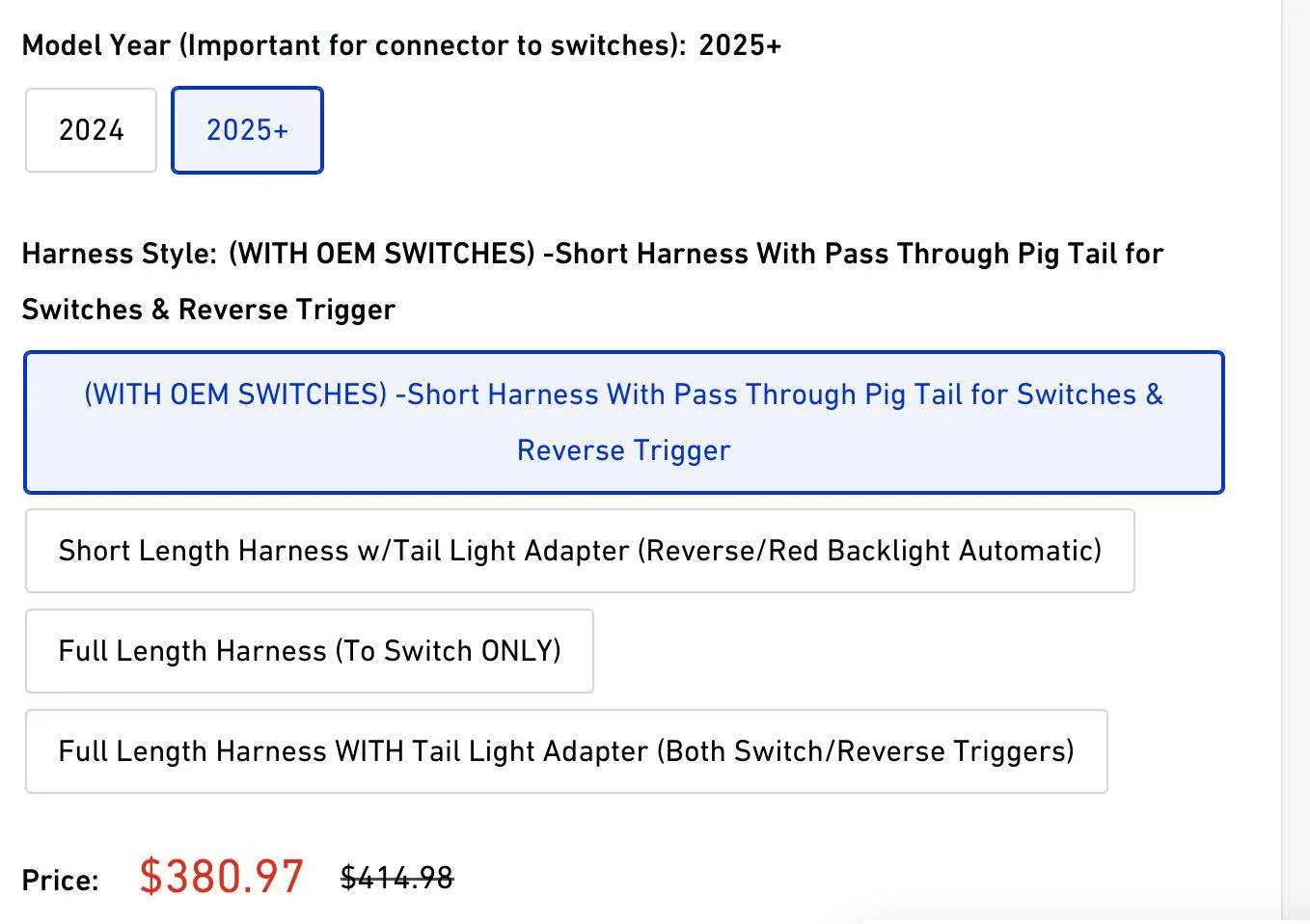Viewport: 1310px width, 924px height.
Task: Click "Reverse Trigger" inside the highlighted blue option
Action: click(x=623, y=450)
